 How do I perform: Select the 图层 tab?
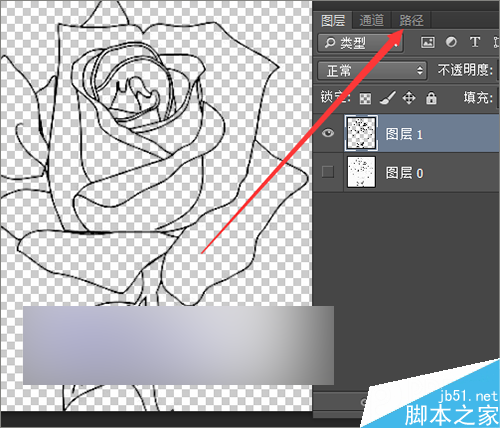[333, 21]
